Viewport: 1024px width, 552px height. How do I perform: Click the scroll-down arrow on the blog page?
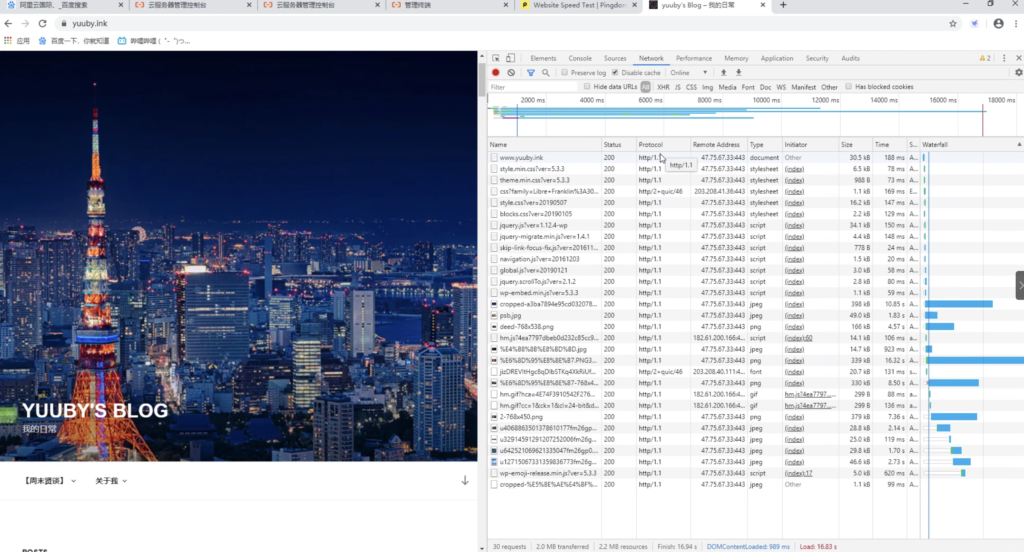tap(465, 480)
